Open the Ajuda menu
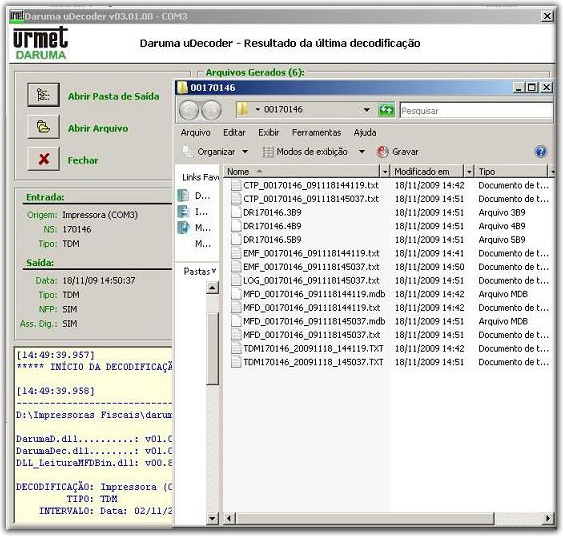 click(365, 133)
